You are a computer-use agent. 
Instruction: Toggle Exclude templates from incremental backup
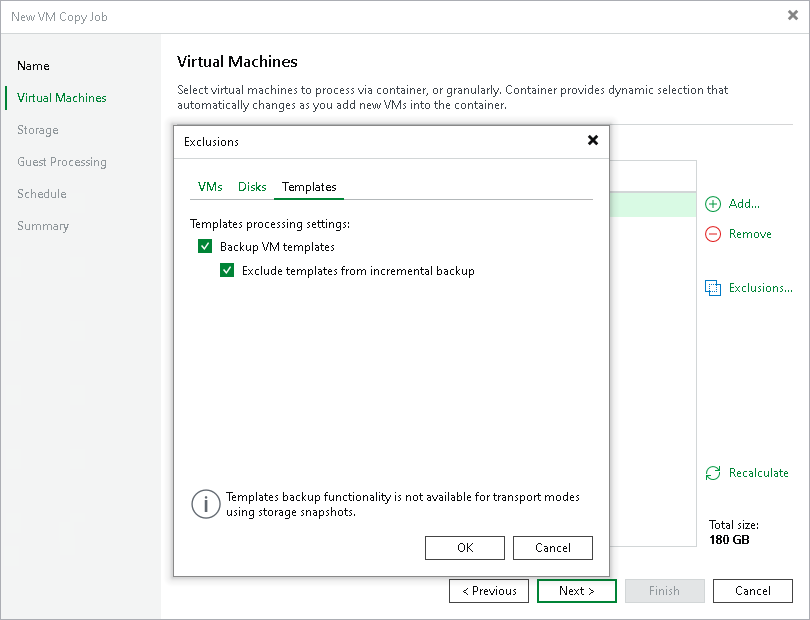click(x=227, y=270)
